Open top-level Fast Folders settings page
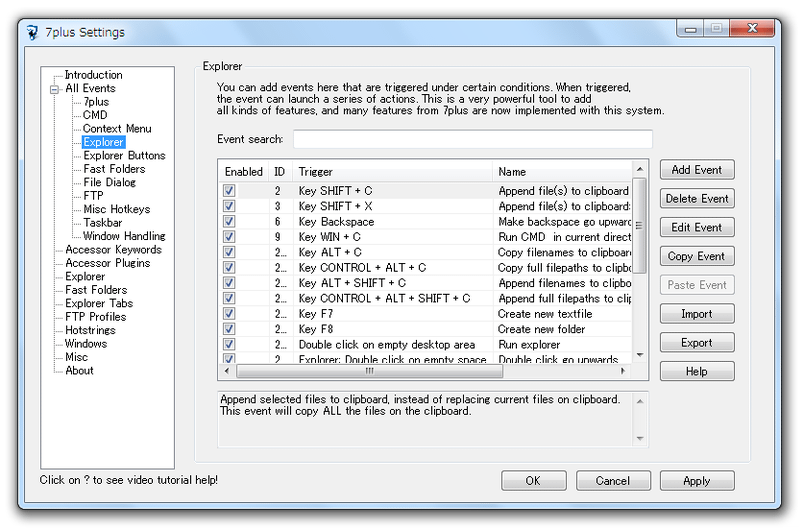Image resolution: width=804 pixels, height=529 pixels. [96, 290]
